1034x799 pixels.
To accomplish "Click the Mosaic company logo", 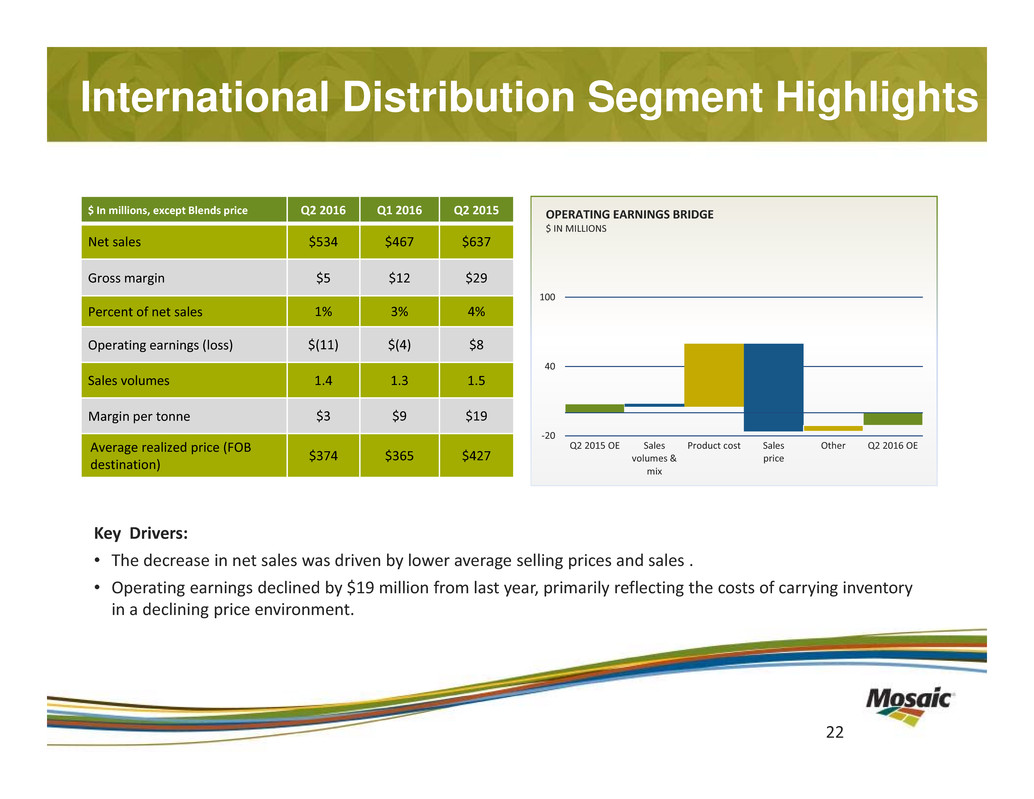I will [x=910, y=701].
